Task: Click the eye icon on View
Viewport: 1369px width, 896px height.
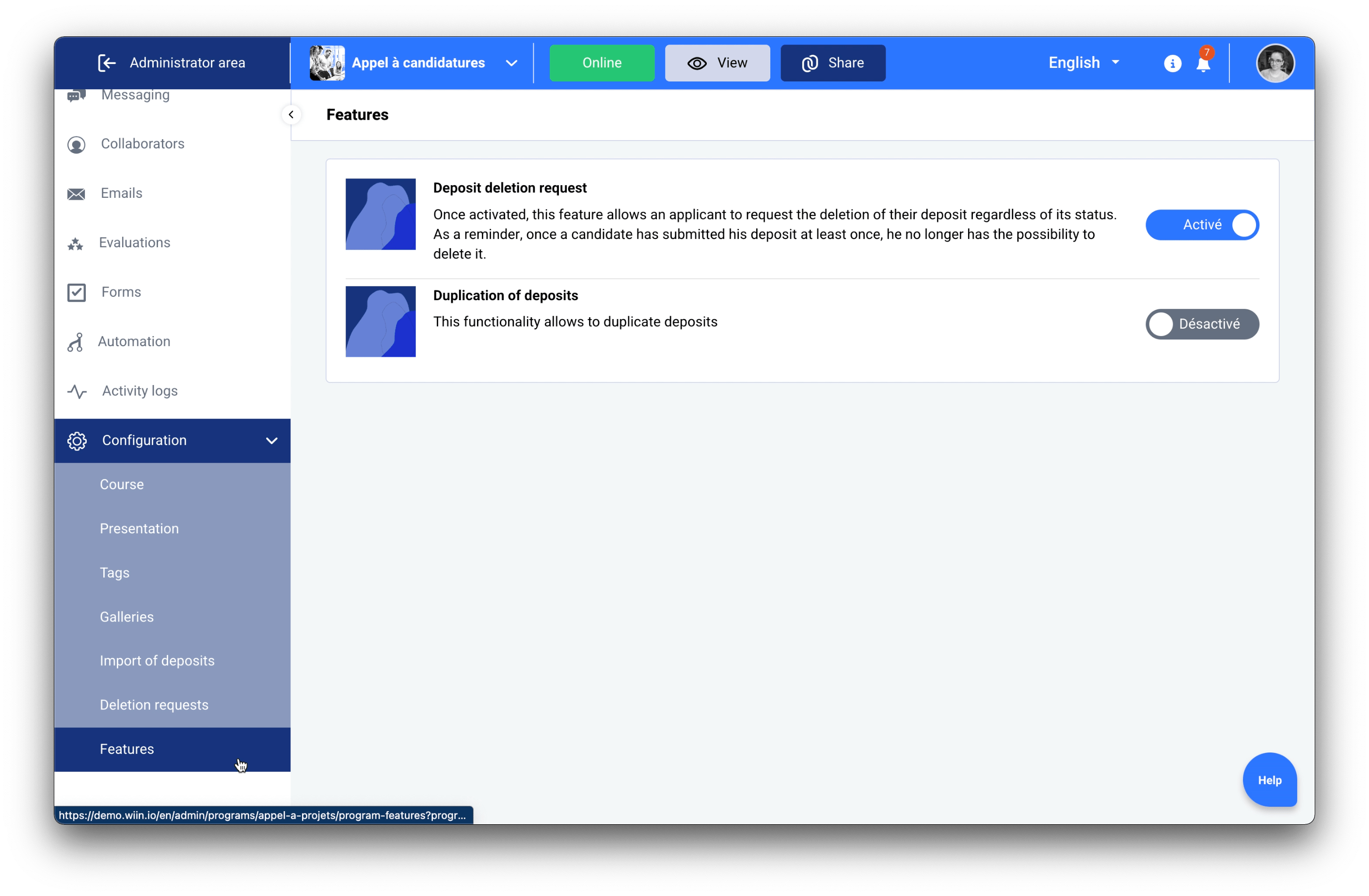Action: (x=697, y=64)
